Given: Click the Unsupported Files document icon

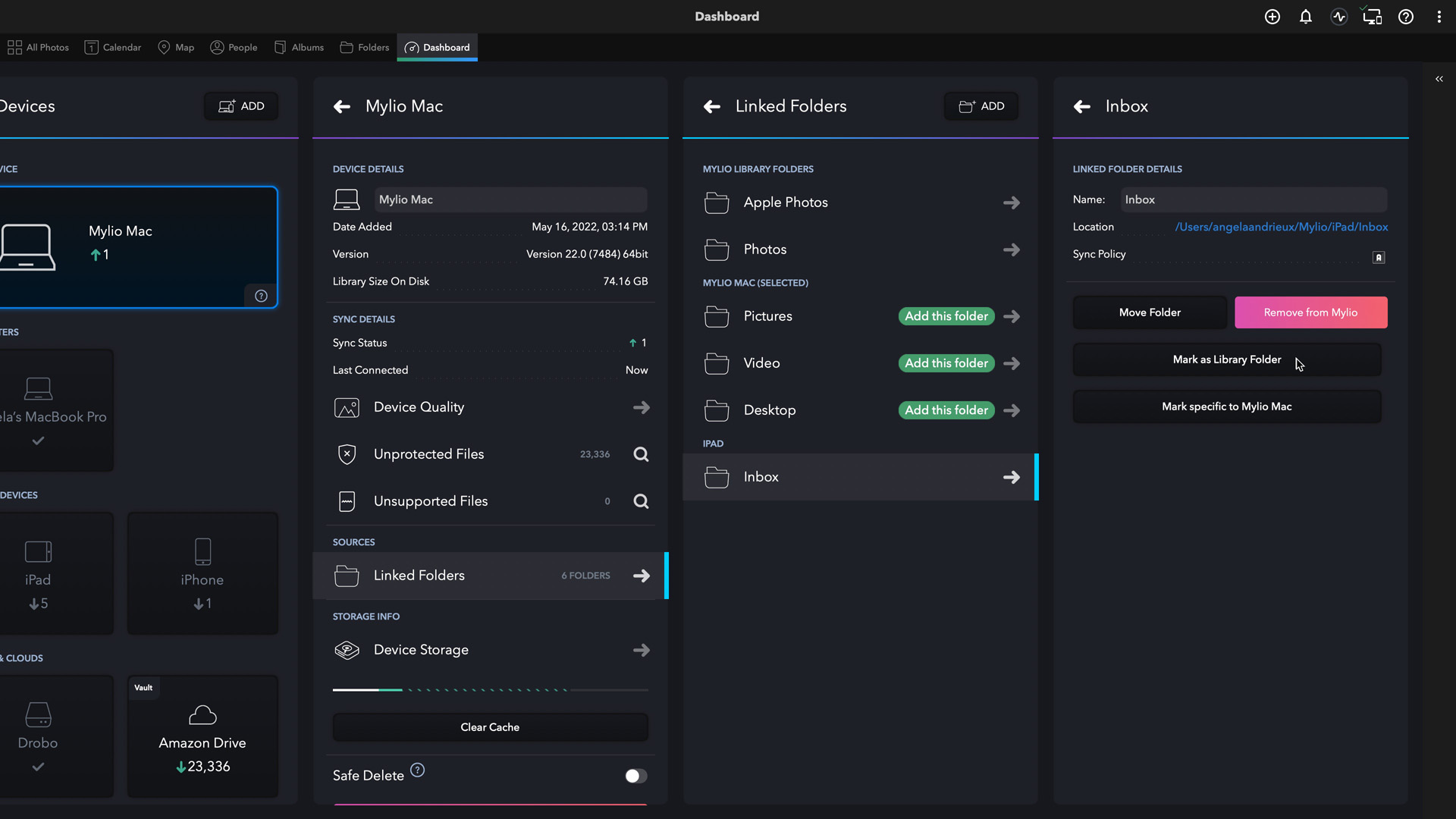Looking at the screenshot, I should (347, 501).
